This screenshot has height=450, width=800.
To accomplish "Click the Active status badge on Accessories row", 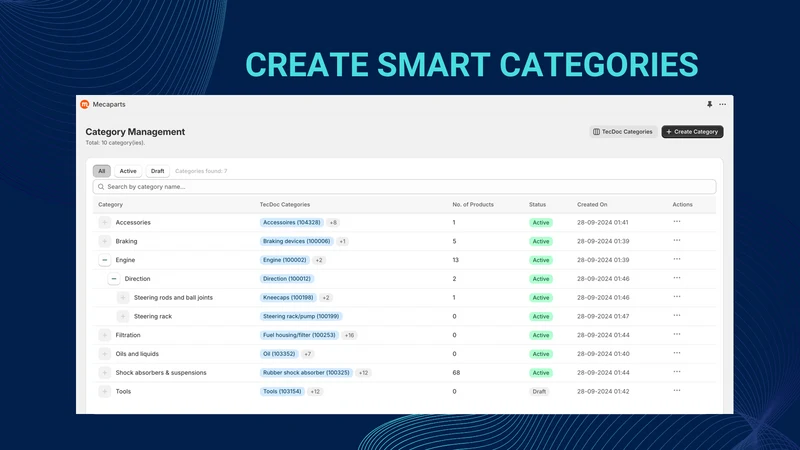I will (541, 222).
